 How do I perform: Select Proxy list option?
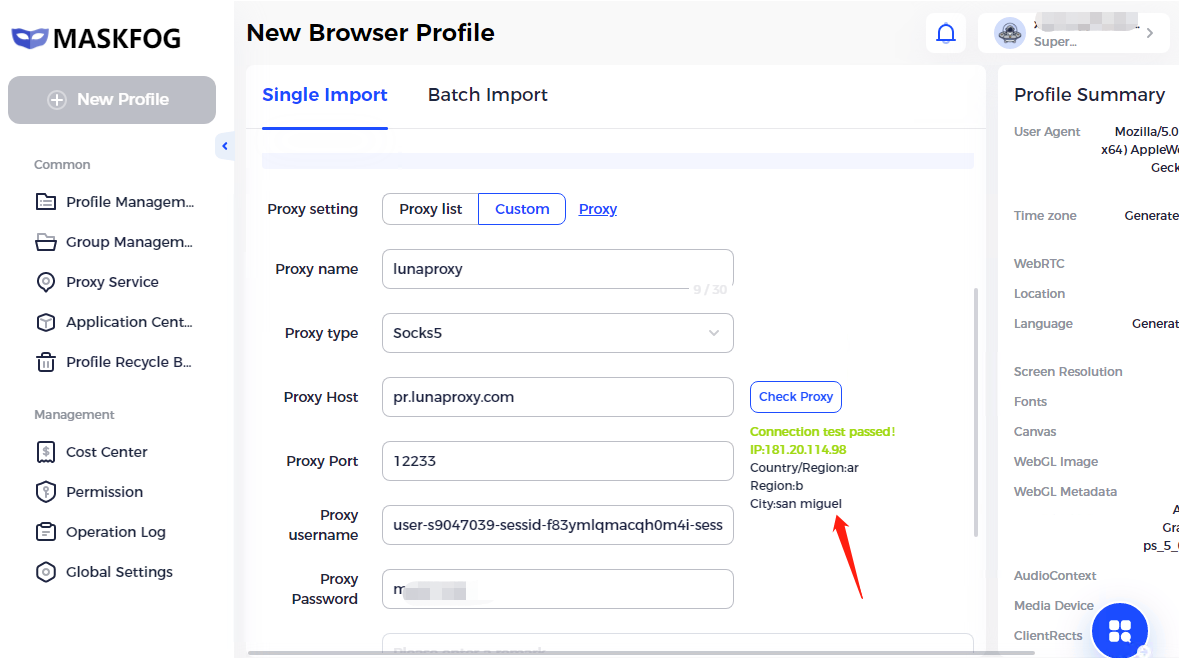coord(430,209)
